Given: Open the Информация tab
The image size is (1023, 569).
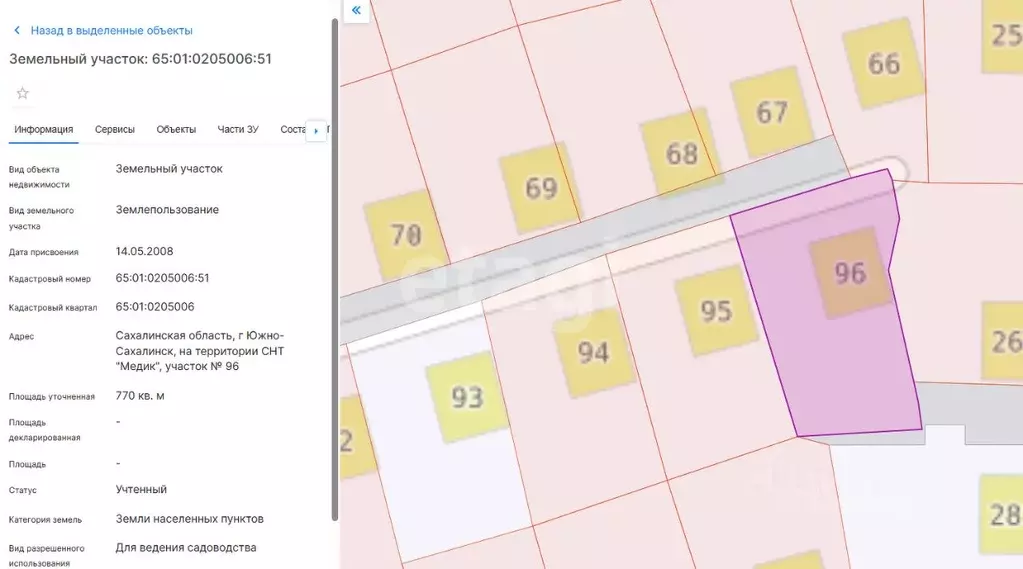Looking at the screenshot, I should (44, 129).
